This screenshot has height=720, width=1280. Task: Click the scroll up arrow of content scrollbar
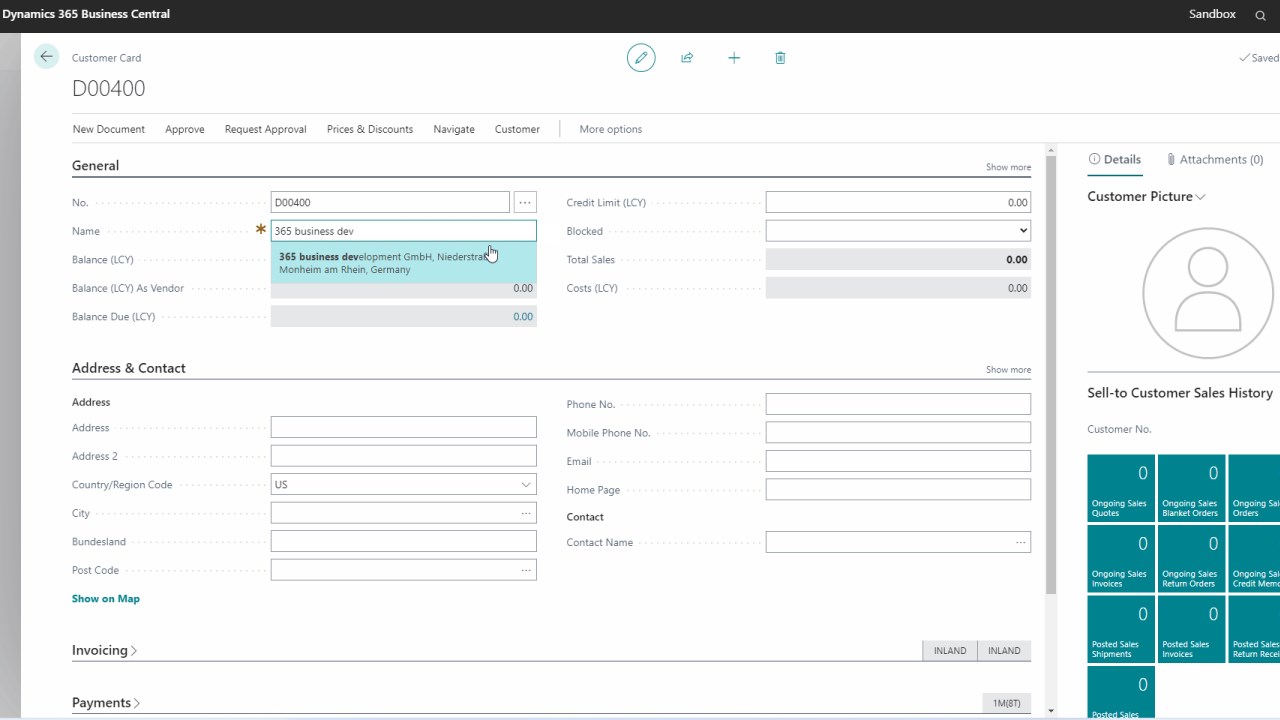click(x=1051, y=150)
